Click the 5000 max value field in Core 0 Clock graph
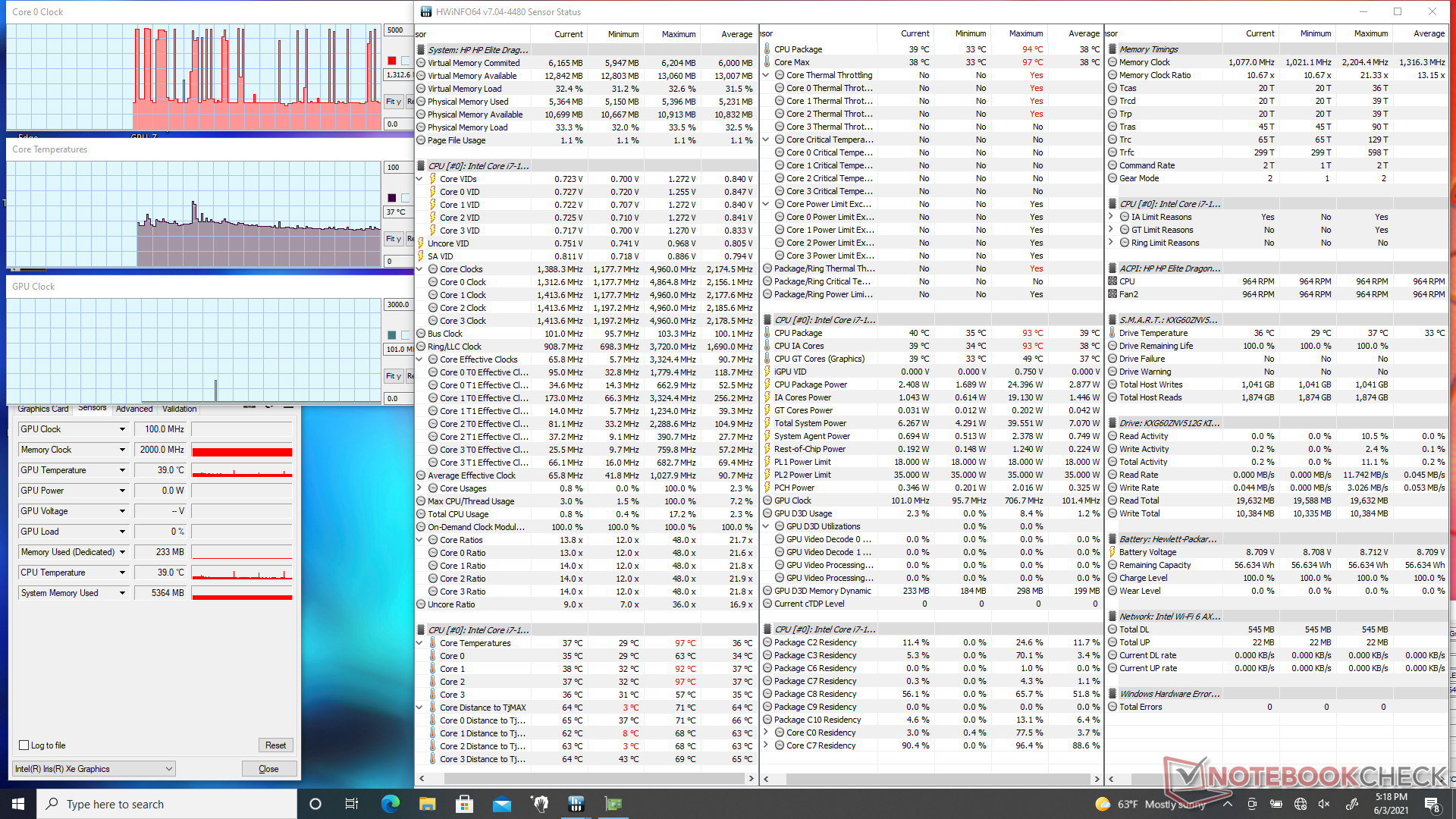The image size is (1456, 819). 398,30
